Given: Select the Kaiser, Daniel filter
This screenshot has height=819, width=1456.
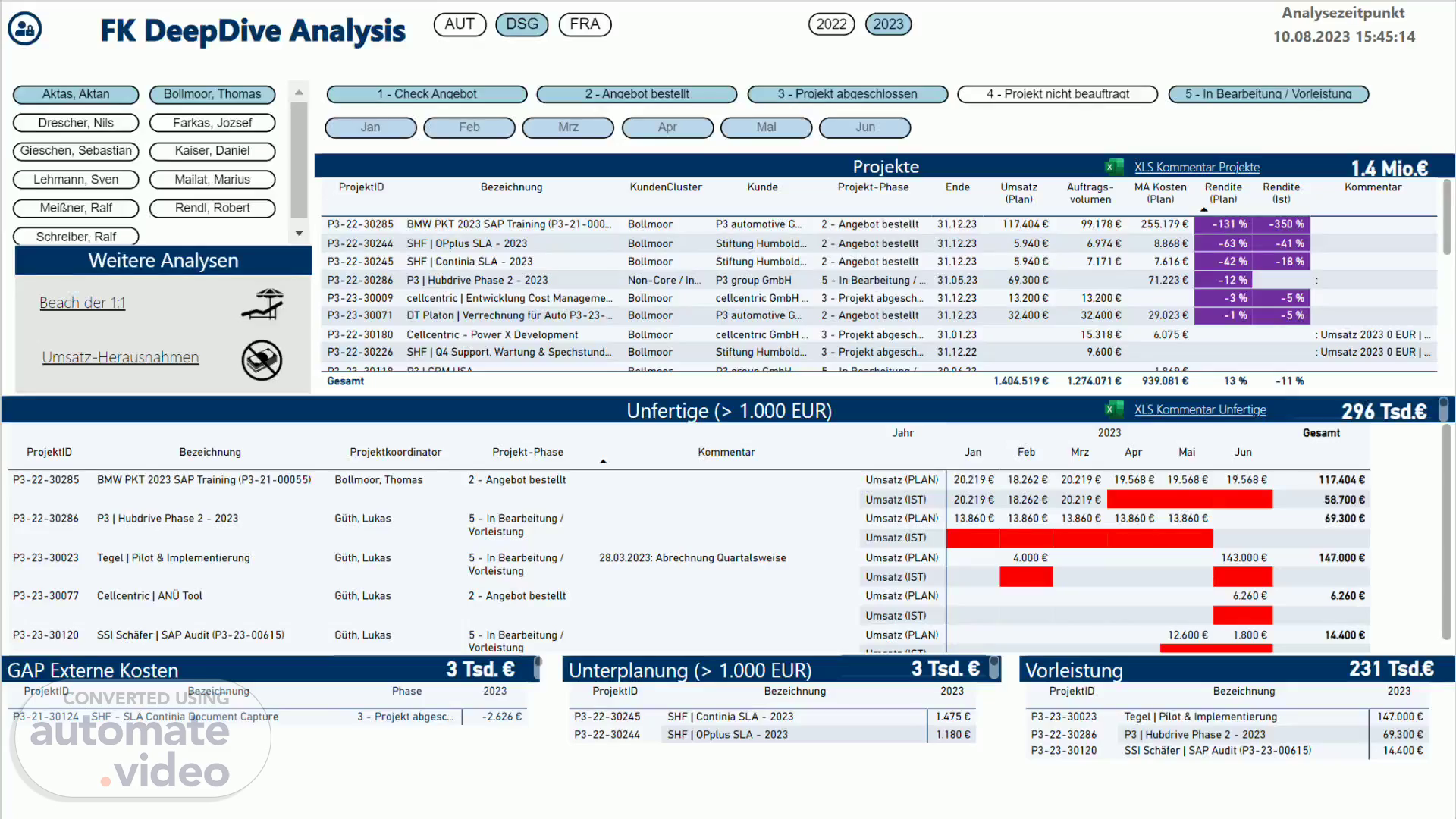Looking at the screenshot, I should 212,151.
